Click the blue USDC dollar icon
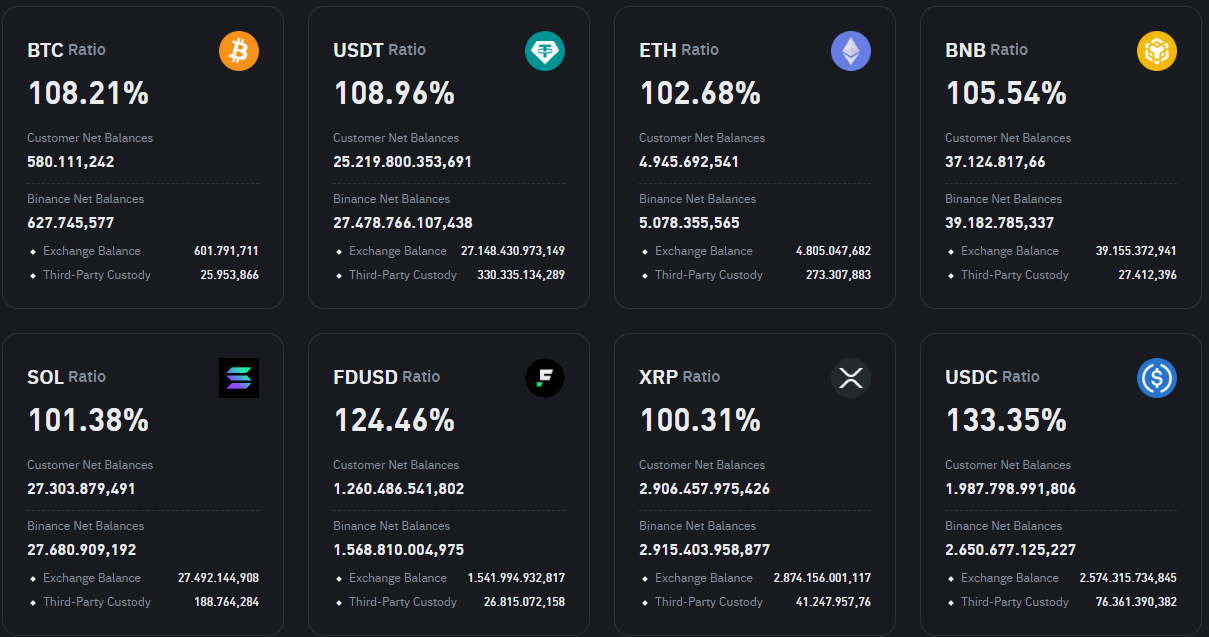Image resolution: width=1209 pixels, height=637 pixels. pos(1157,378)
